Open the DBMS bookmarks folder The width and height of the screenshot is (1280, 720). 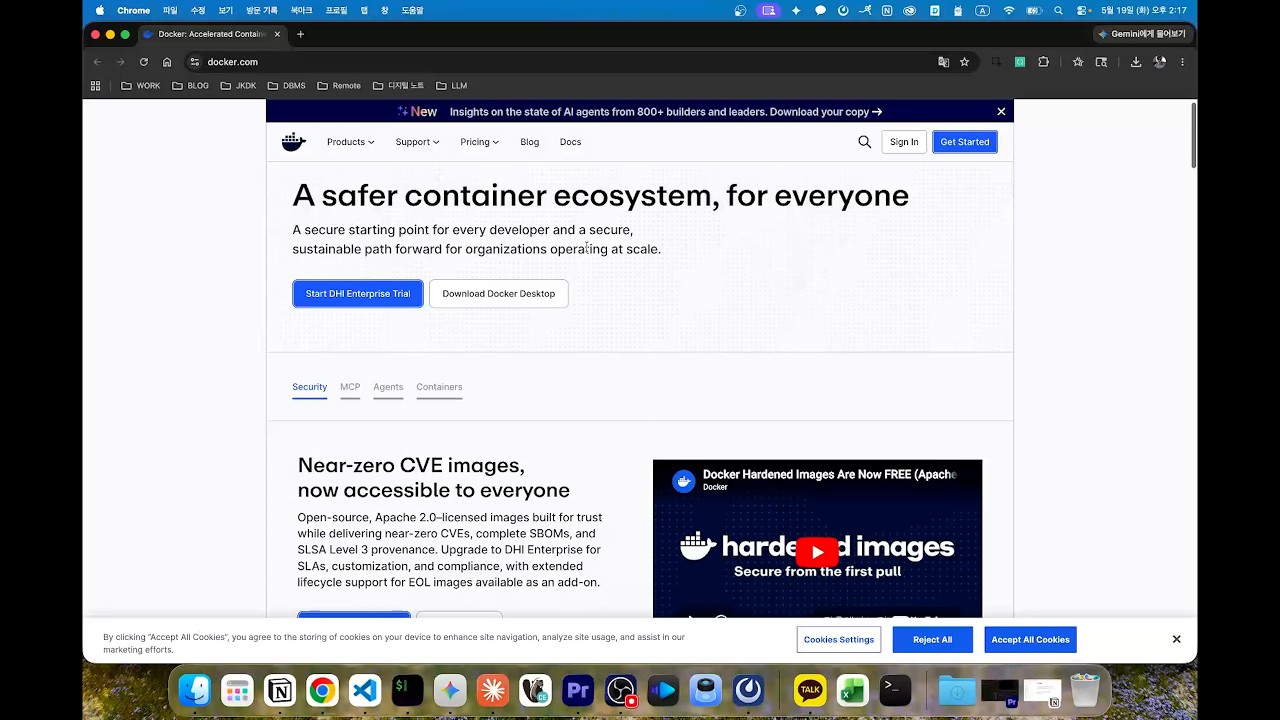286,86
